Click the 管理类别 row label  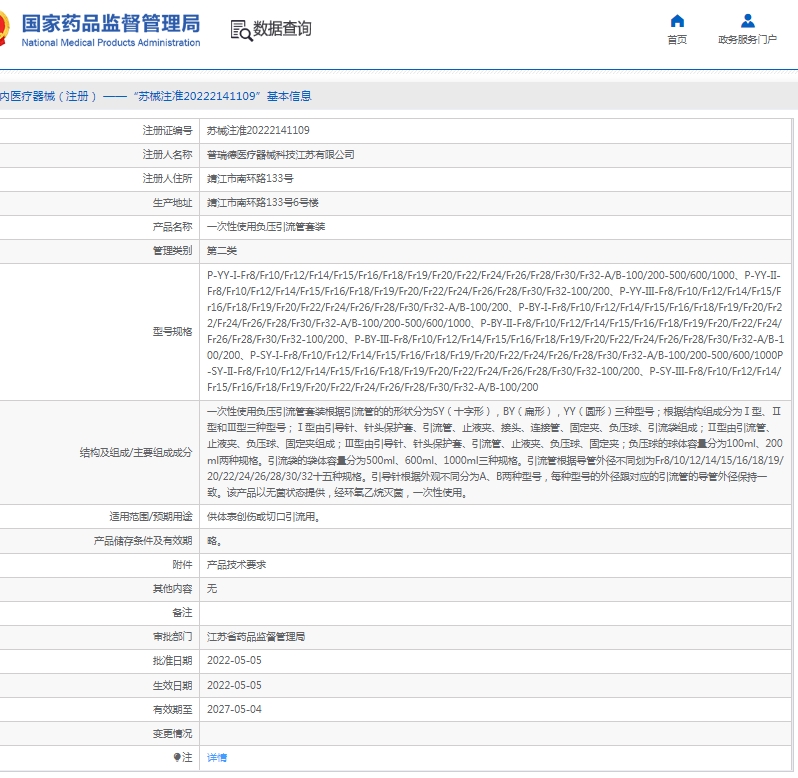pyautogui.click(x=173, y=250)
